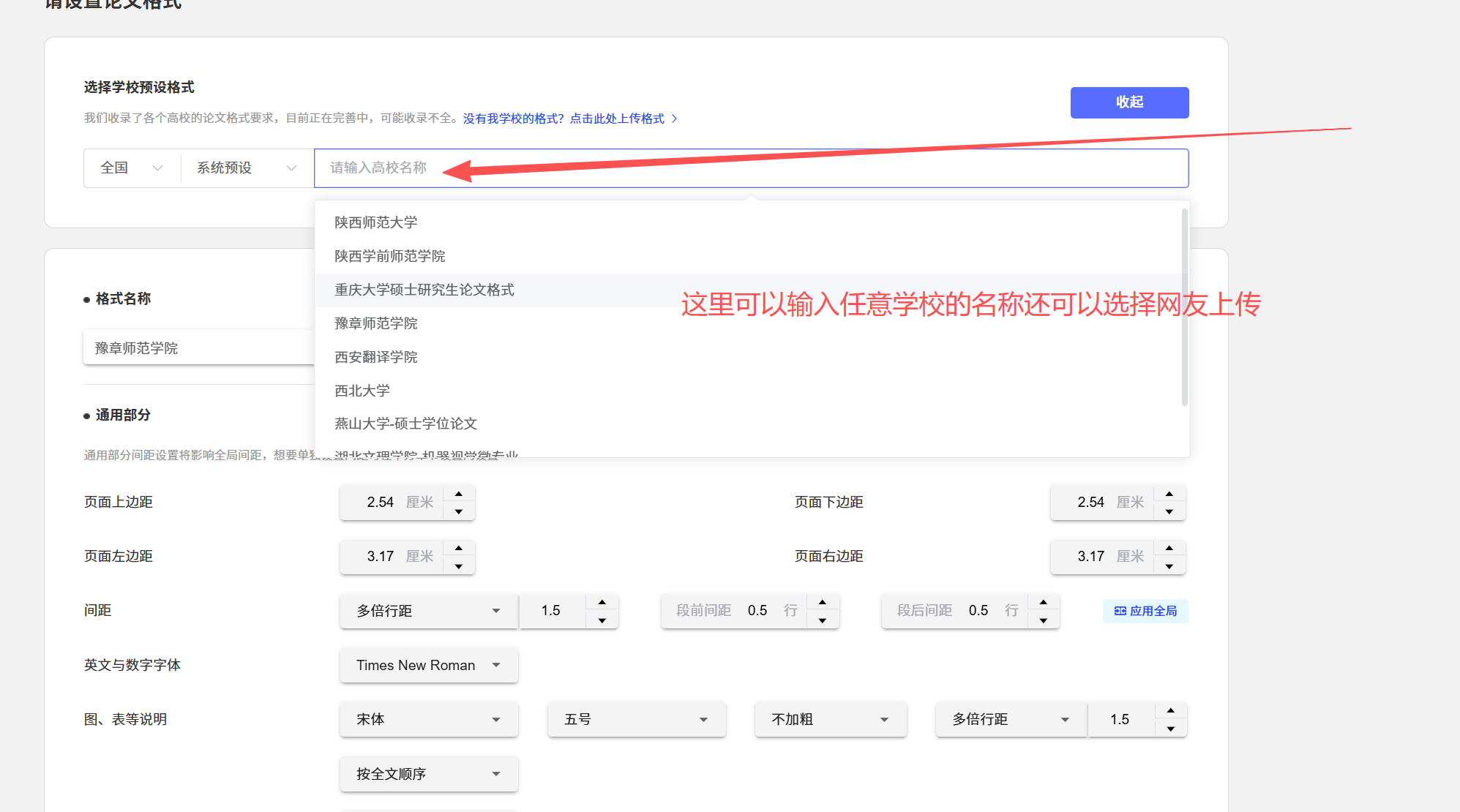Click the 收起 collapse button

click(1129, 102)
